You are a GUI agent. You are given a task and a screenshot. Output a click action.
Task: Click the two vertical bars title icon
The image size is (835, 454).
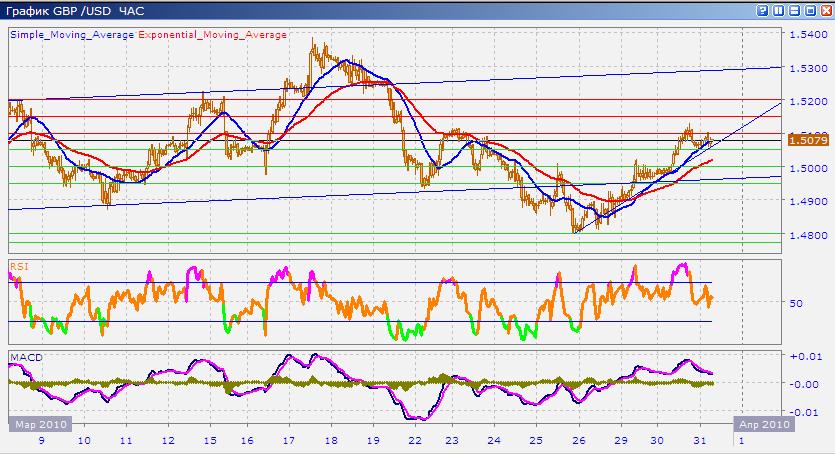[779, 11]
